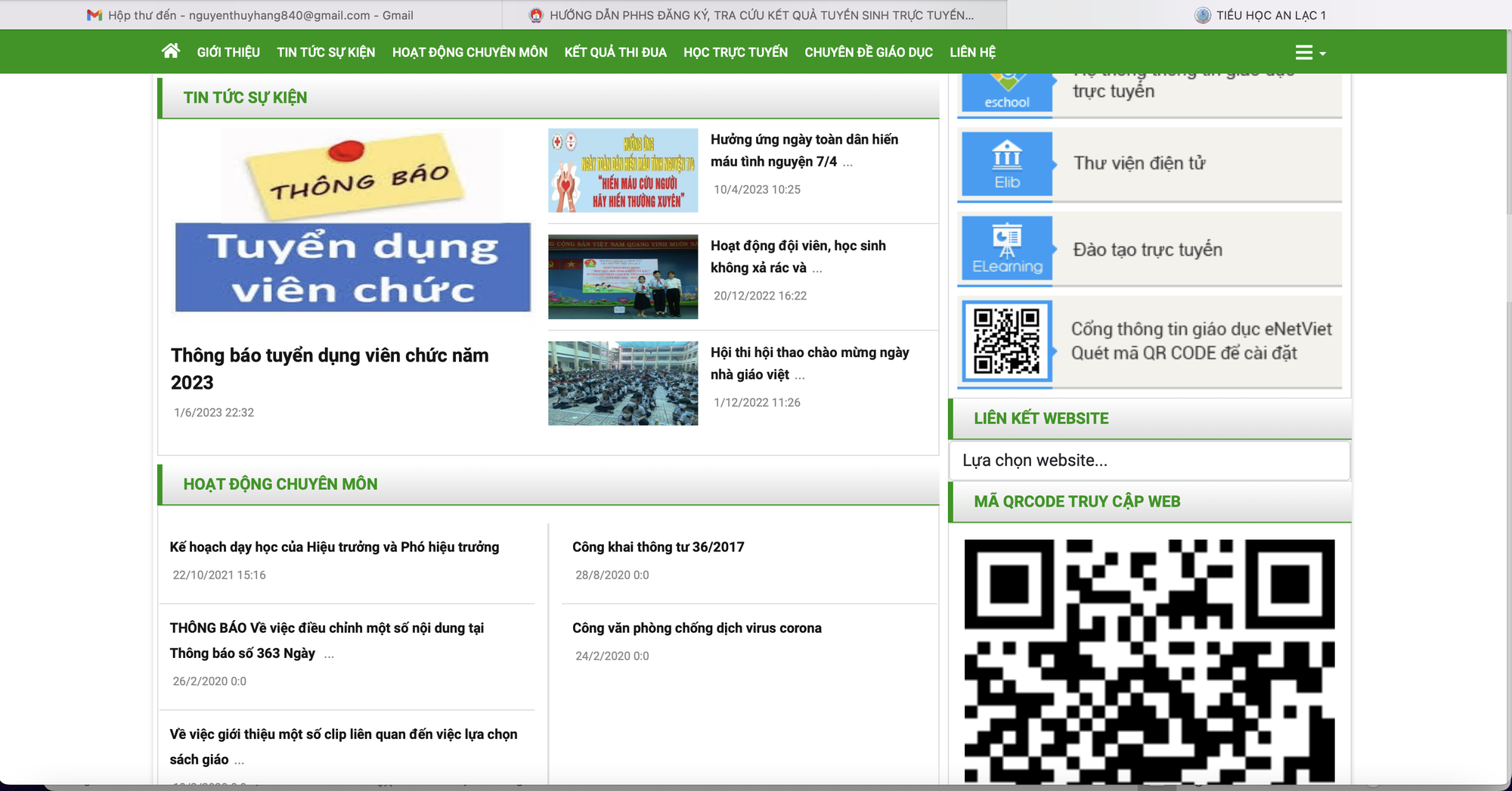Open the Công khai thông tư 36/2017 article
Viewport: 1512px width, 791px height.
coord(658,547)
